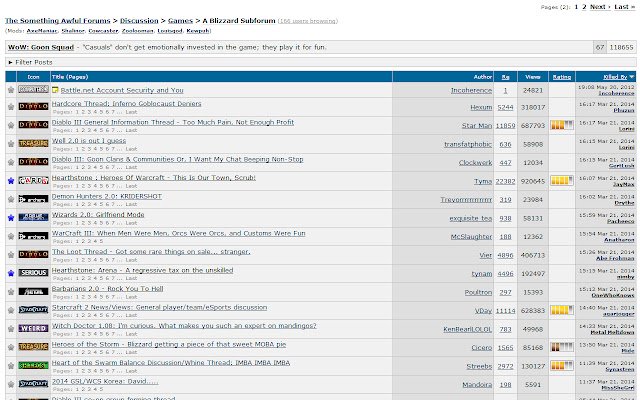Click the Treasure tag icon on Well 2.0 row
The height and width of the screenshot is (400, 640).
33,143
